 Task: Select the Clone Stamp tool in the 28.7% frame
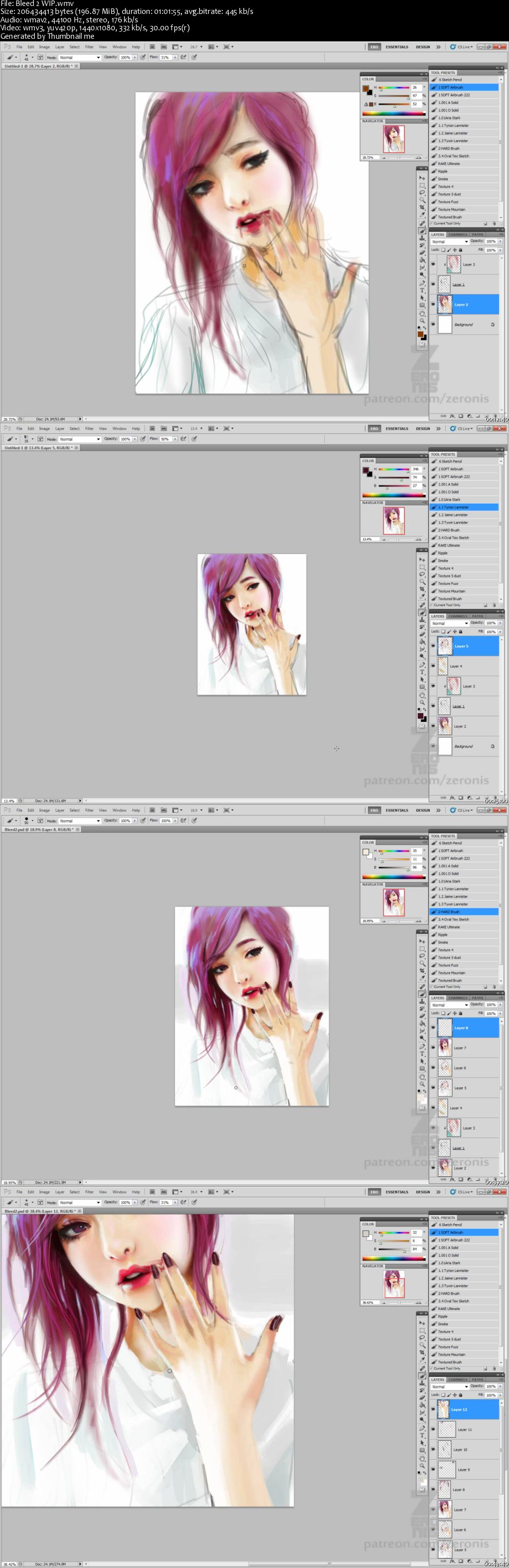[422, 238]
